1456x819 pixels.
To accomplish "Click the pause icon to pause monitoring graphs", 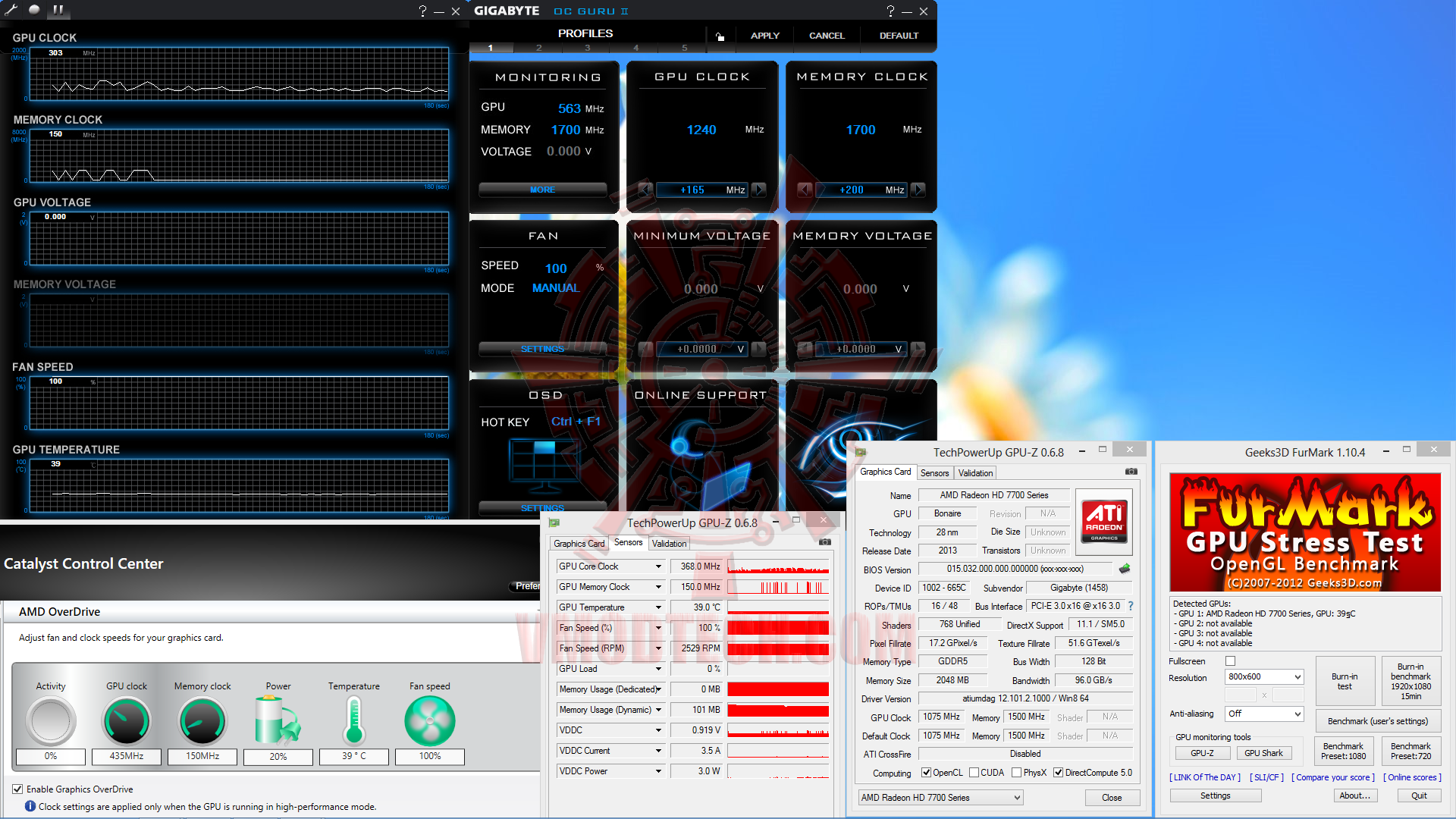I will [x=58, y=10].
